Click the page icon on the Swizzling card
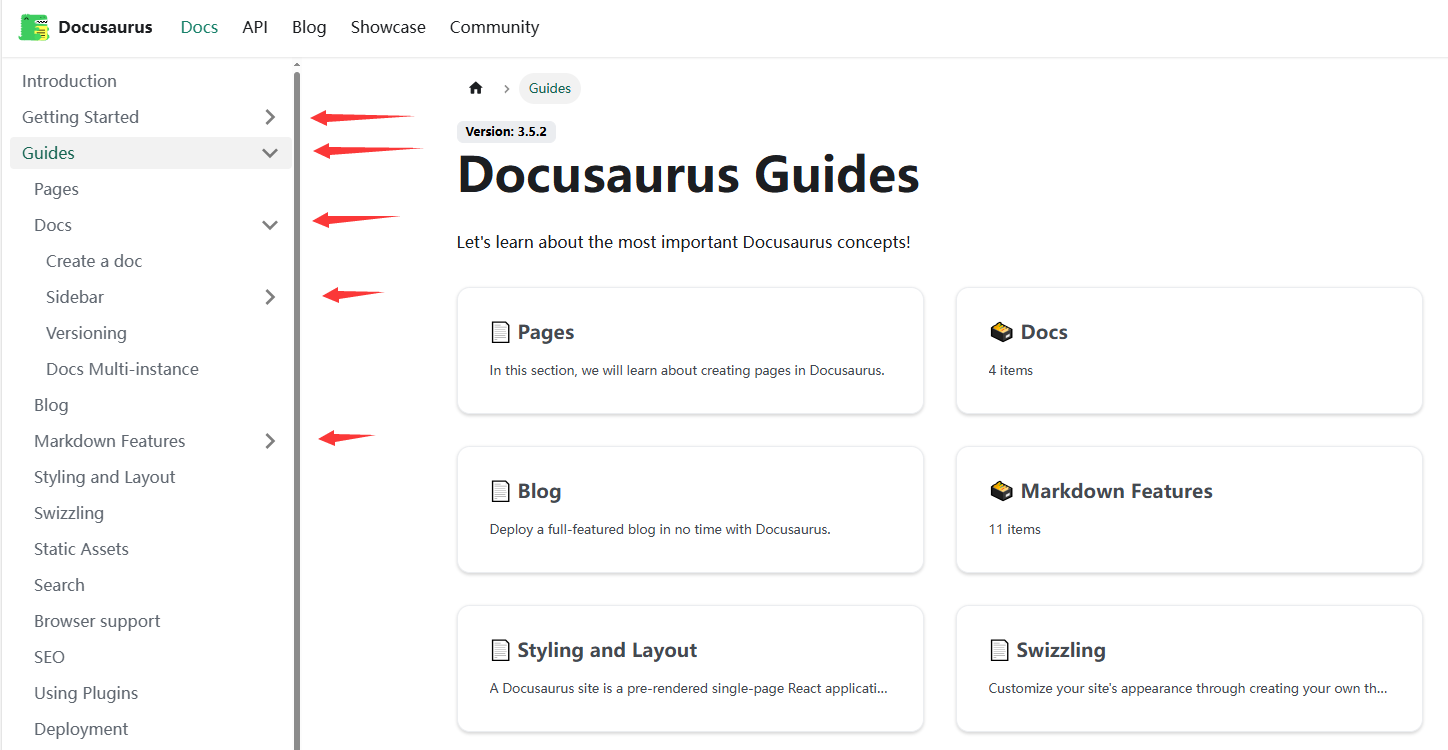The height and width of the screenshot is (750, 1448). [x=999, y=650]
